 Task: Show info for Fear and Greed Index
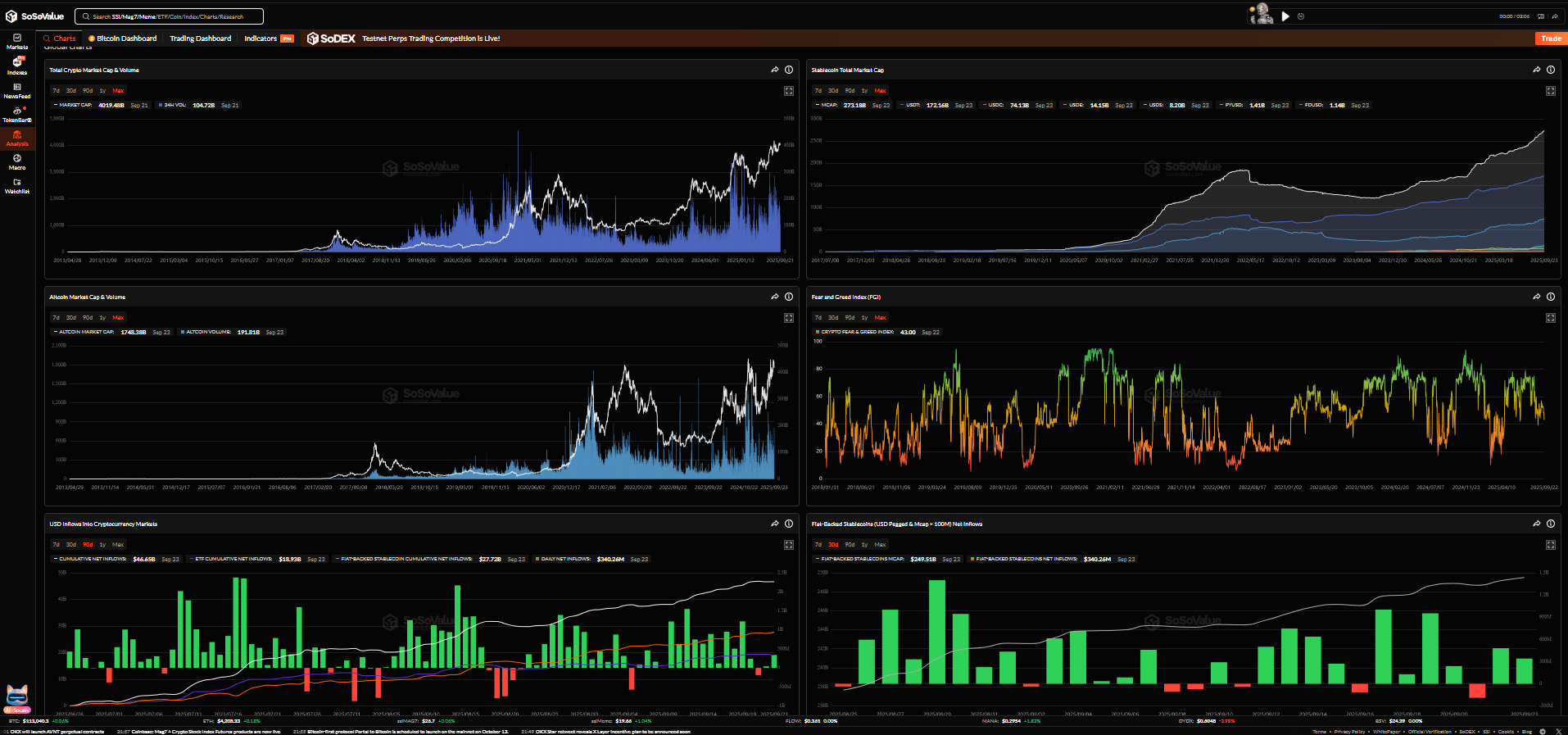[1550, 297]
